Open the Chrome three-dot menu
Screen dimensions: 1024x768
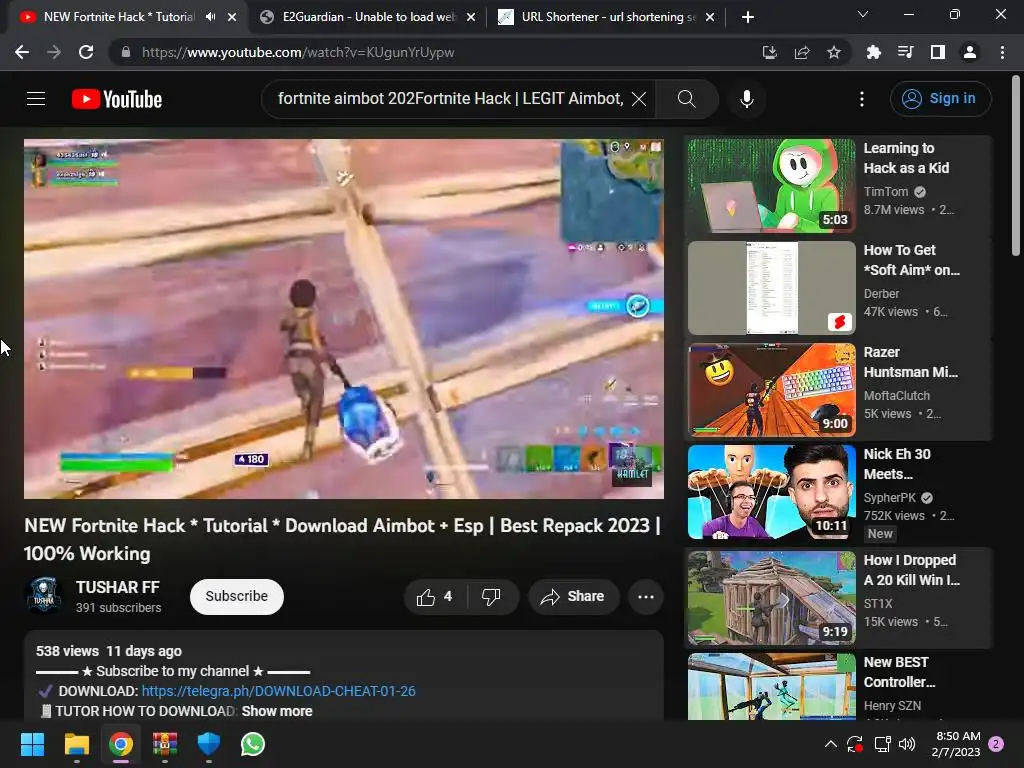(x=1002, y=52)
